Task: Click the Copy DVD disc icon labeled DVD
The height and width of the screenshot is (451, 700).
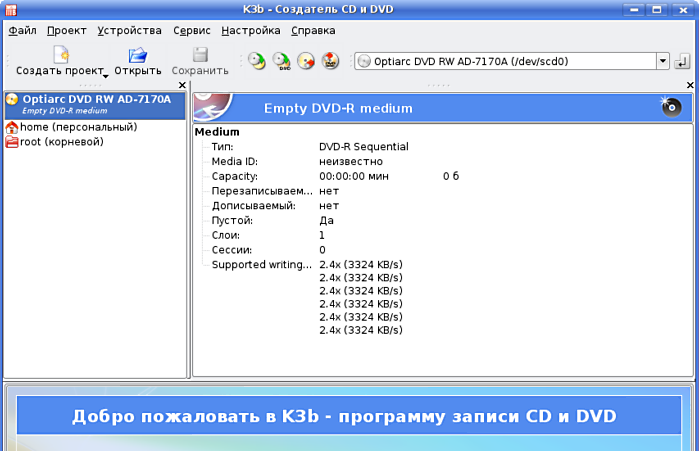Action: pos(281,61)
